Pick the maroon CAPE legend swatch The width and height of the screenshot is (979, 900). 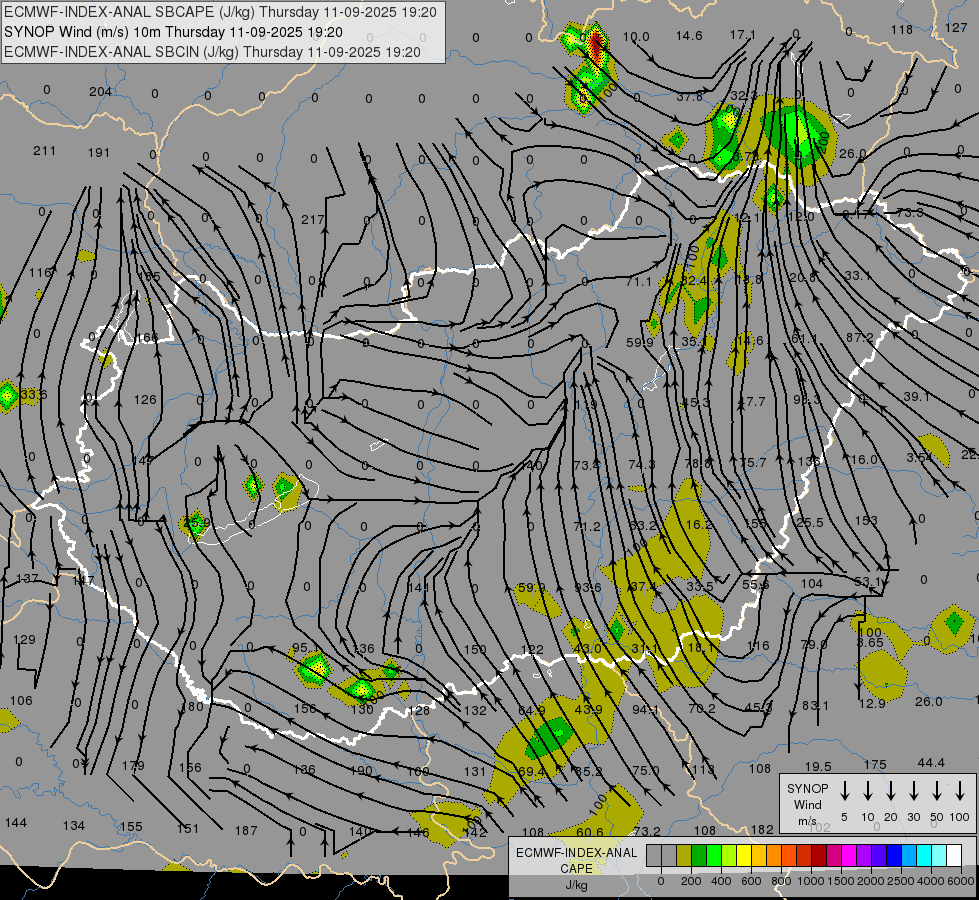click(819, 856)
